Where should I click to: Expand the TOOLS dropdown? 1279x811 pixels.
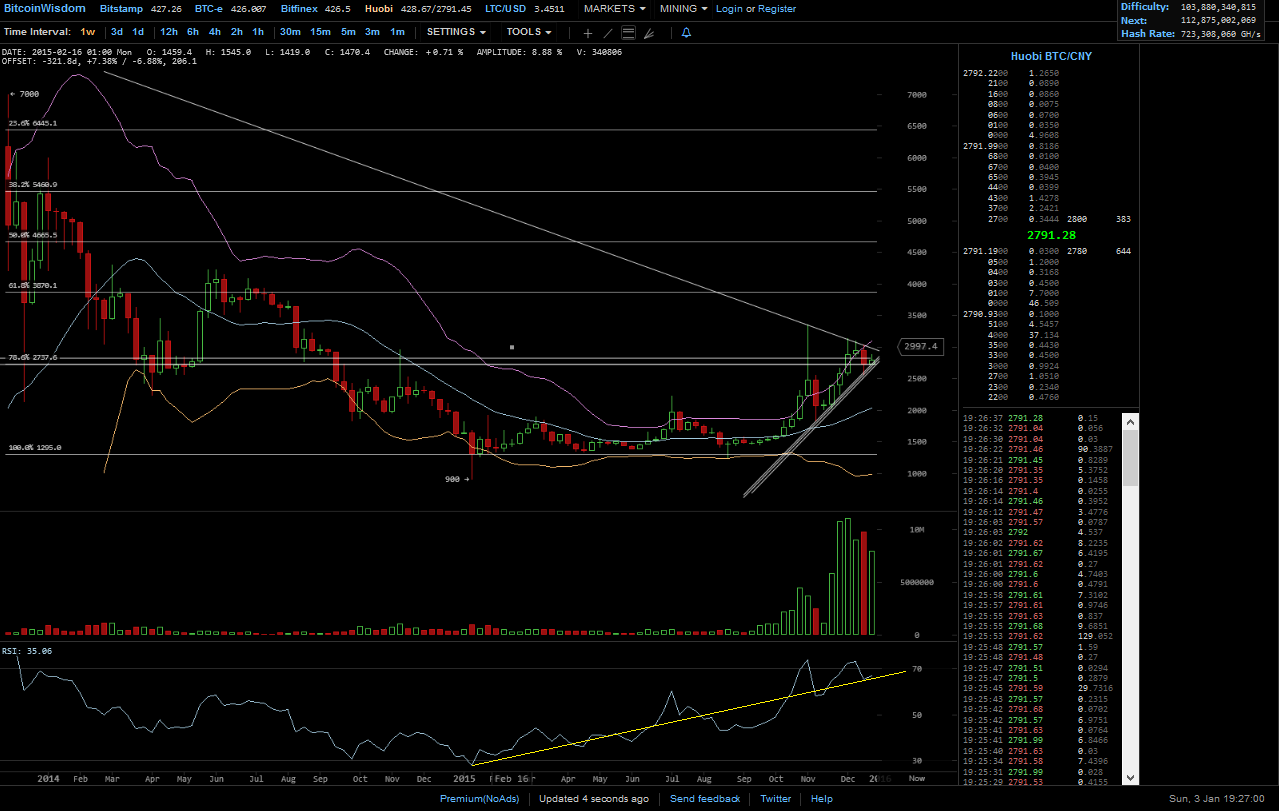(x=529, y=32)
